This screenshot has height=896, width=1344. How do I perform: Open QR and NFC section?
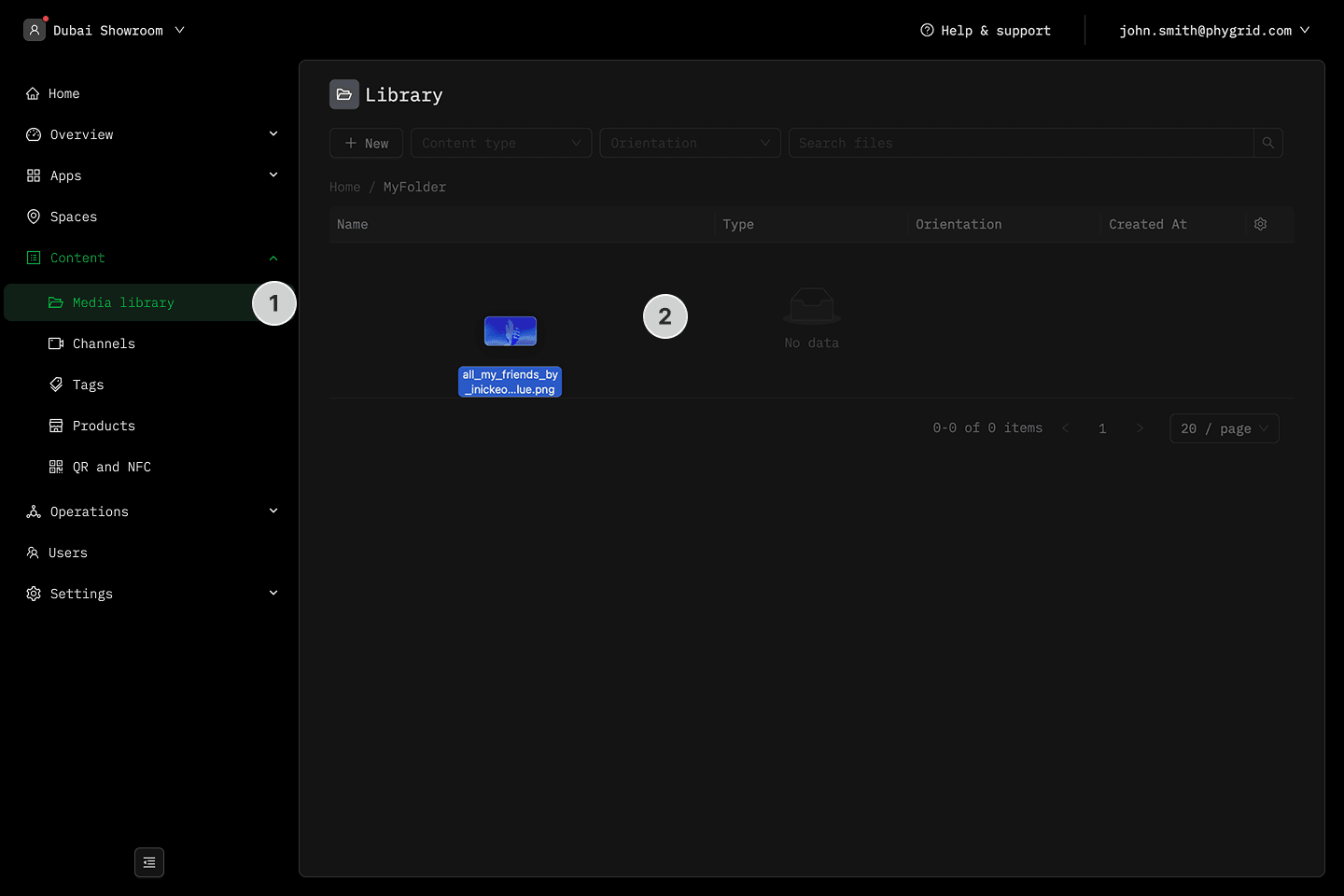(111, 467)
